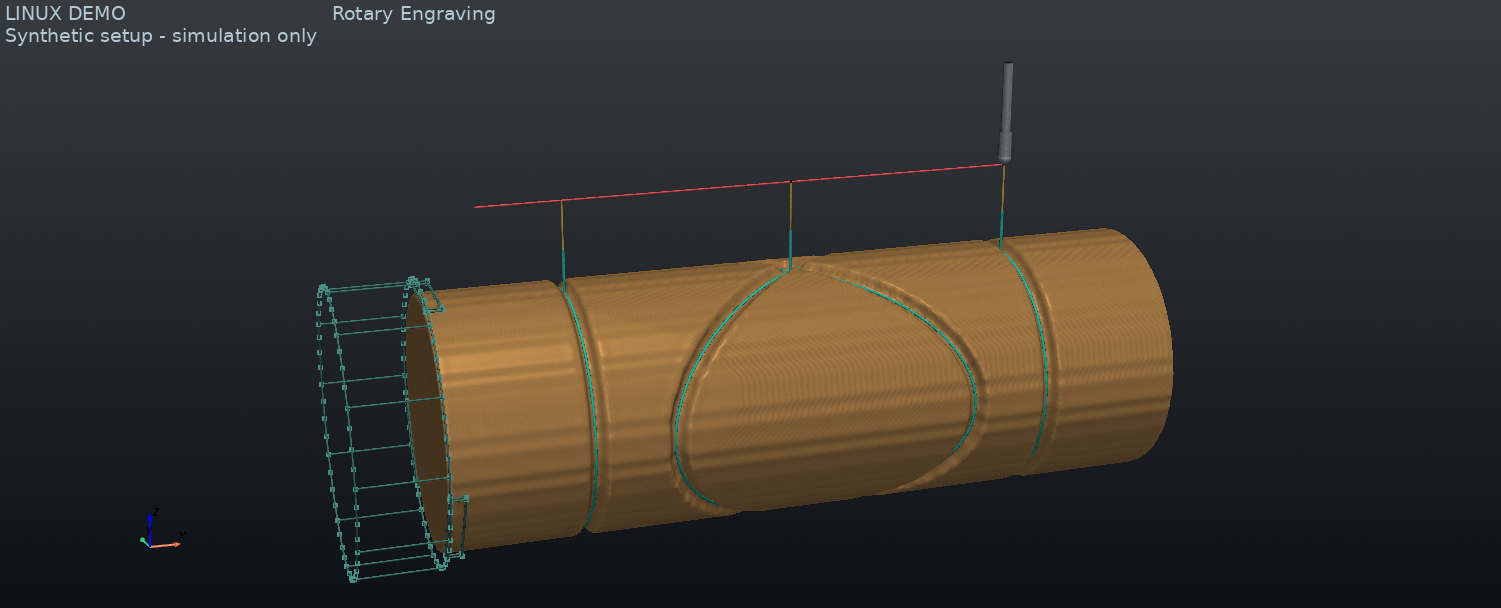1501x608 pixels.
Task: Click the 'LINUX DEMO' label
Action: pos(65,14)
